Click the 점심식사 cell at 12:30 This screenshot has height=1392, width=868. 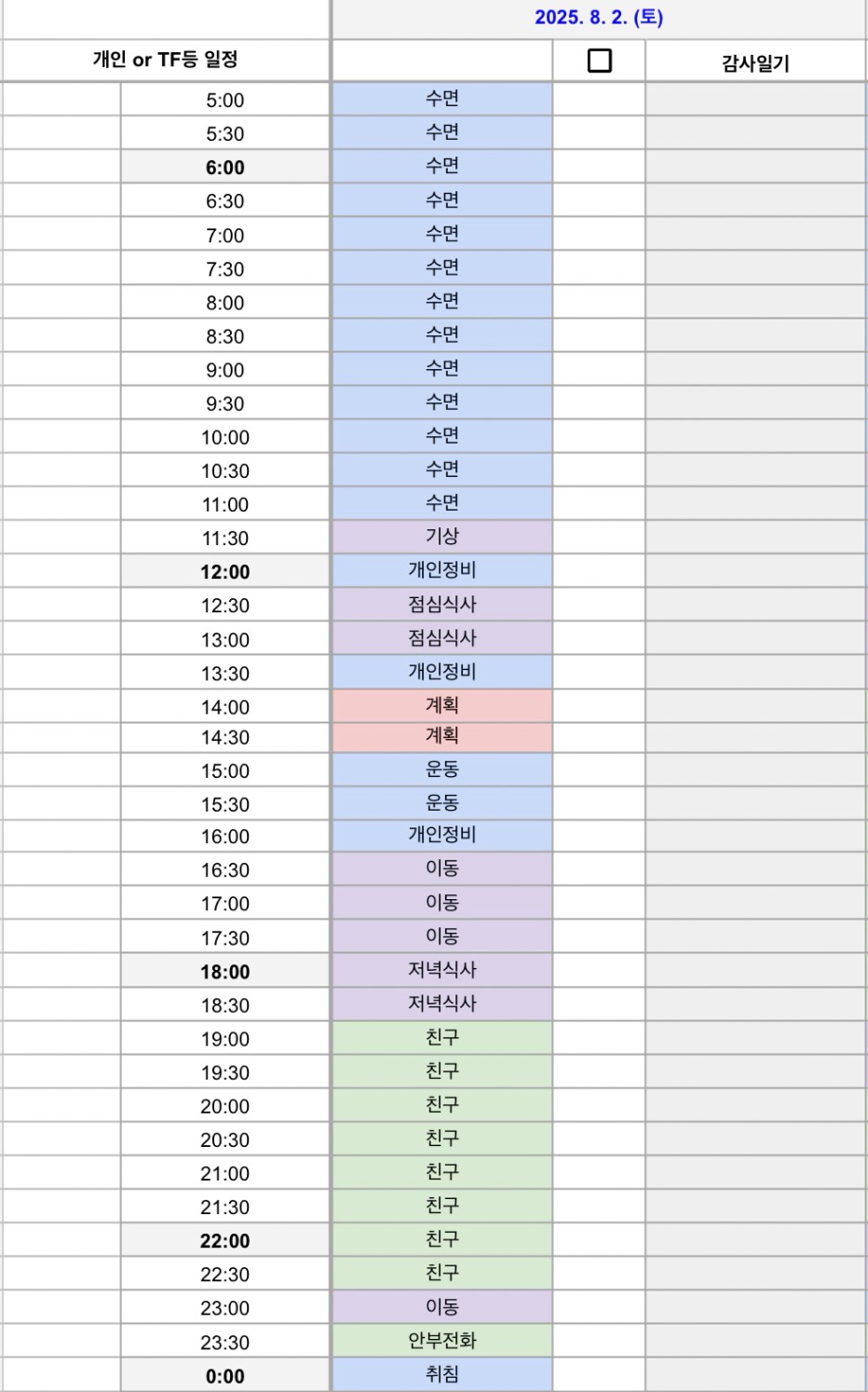(442, 605)
